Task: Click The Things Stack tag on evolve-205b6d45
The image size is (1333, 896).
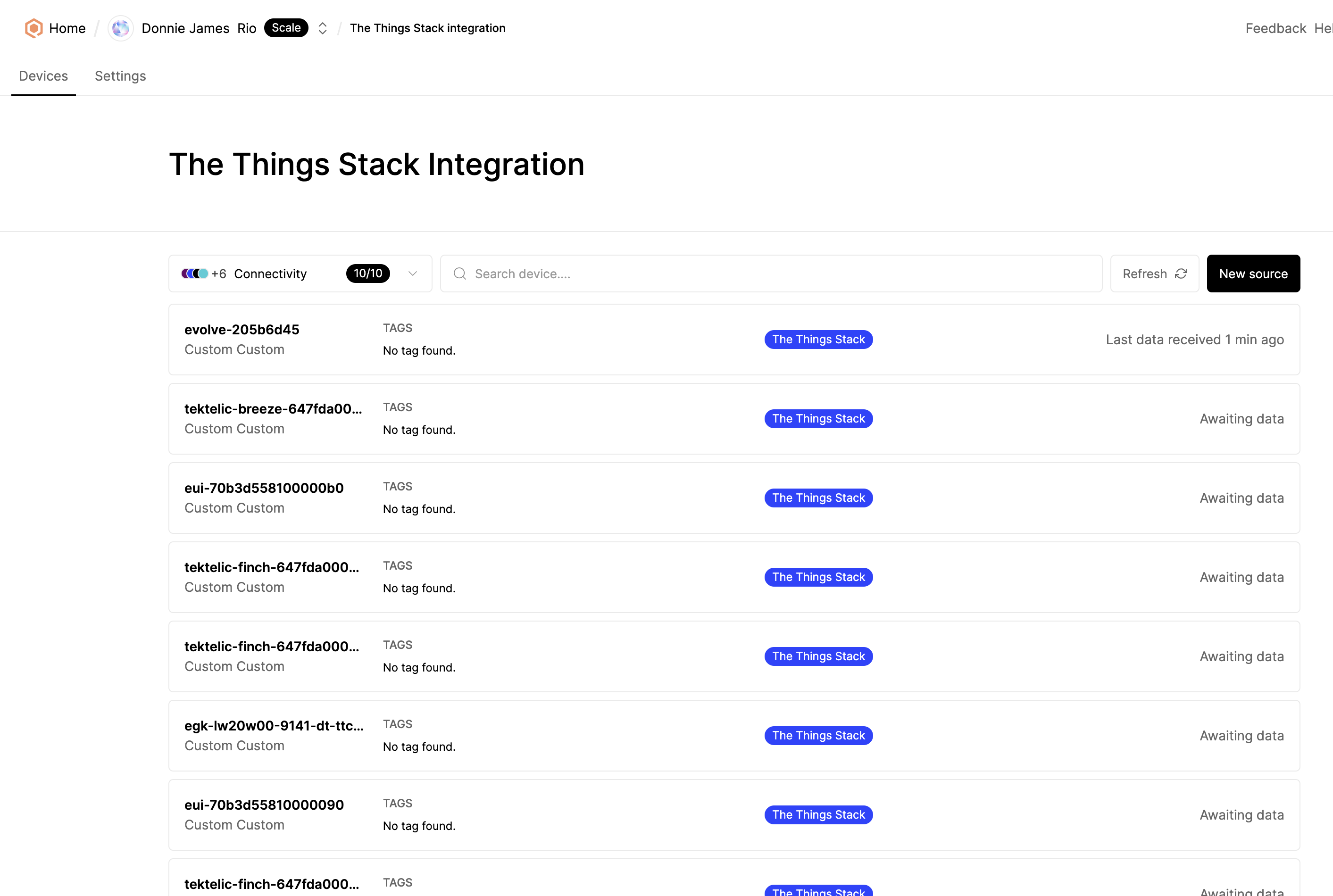Action: click(x=818, y=339)
